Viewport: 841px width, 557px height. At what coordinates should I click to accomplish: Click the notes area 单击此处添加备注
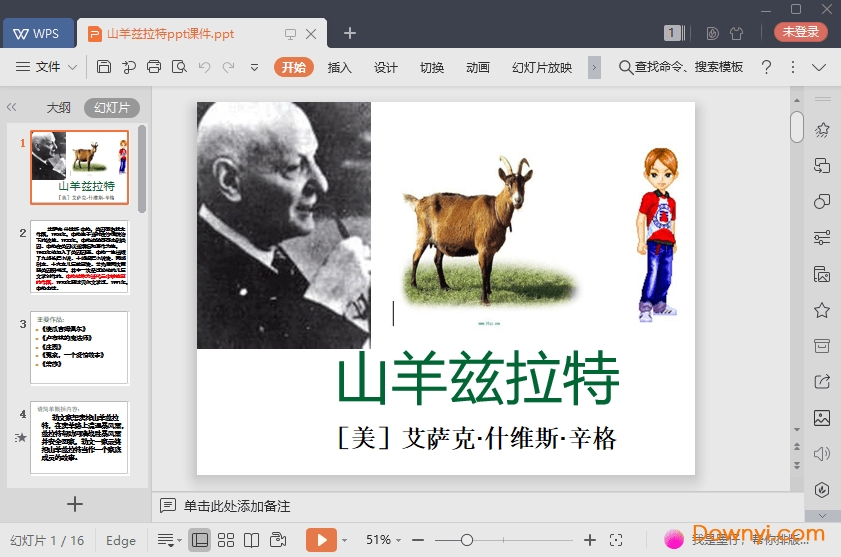(237, 505)
